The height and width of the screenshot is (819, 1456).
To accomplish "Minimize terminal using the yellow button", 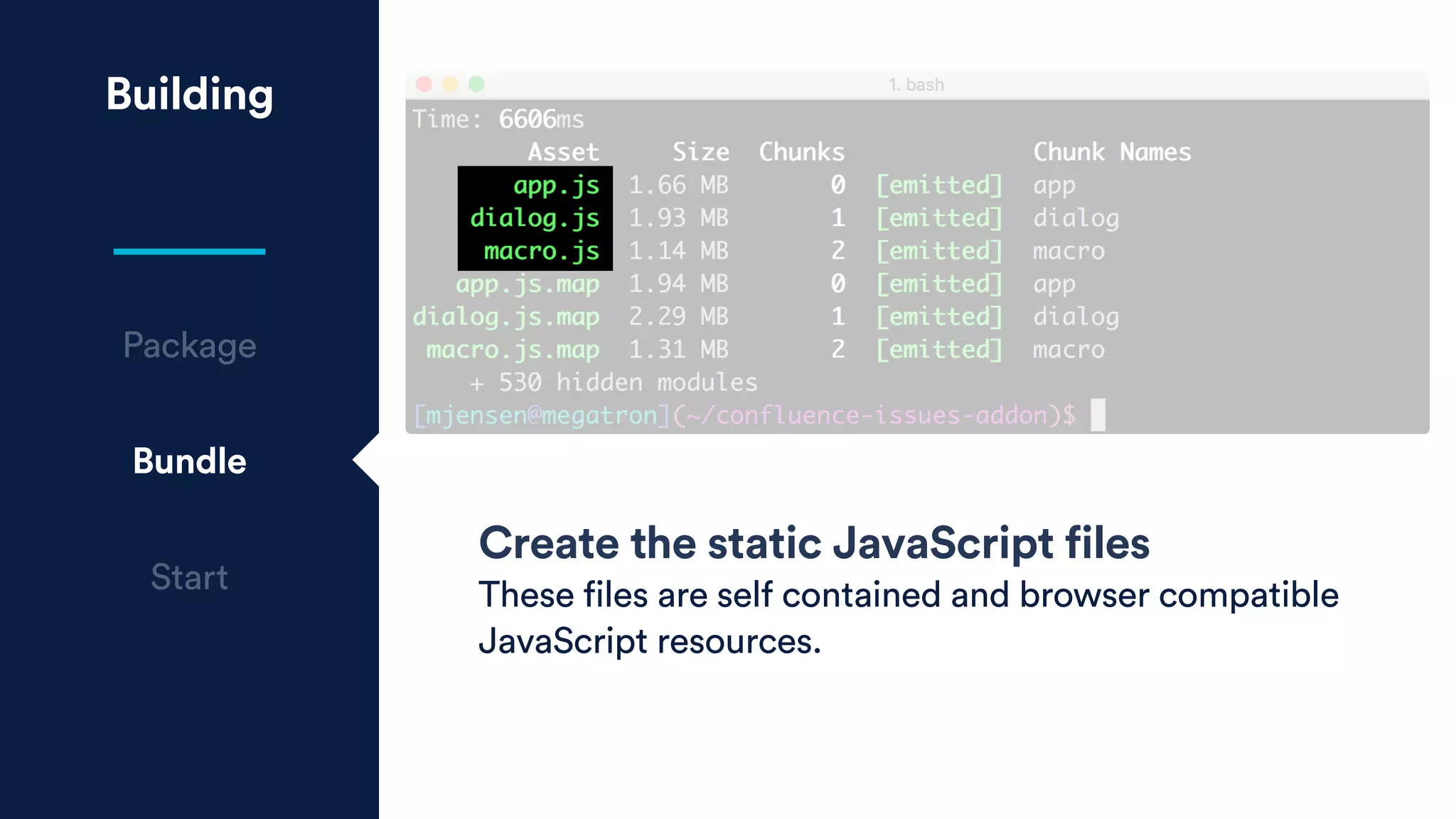I will (450, 85).
